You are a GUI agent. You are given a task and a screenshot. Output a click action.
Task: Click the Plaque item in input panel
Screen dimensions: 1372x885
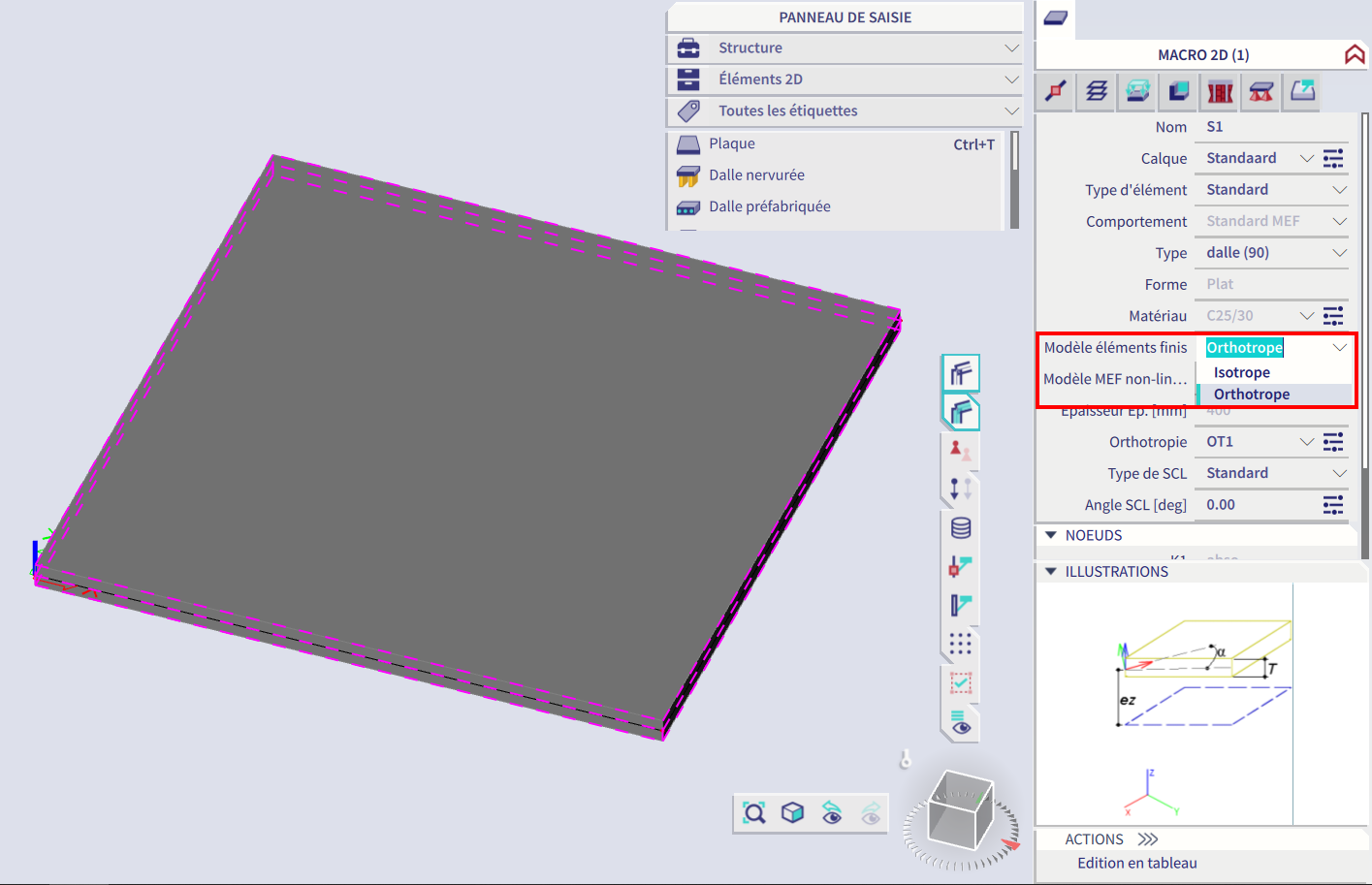(731, 143)
